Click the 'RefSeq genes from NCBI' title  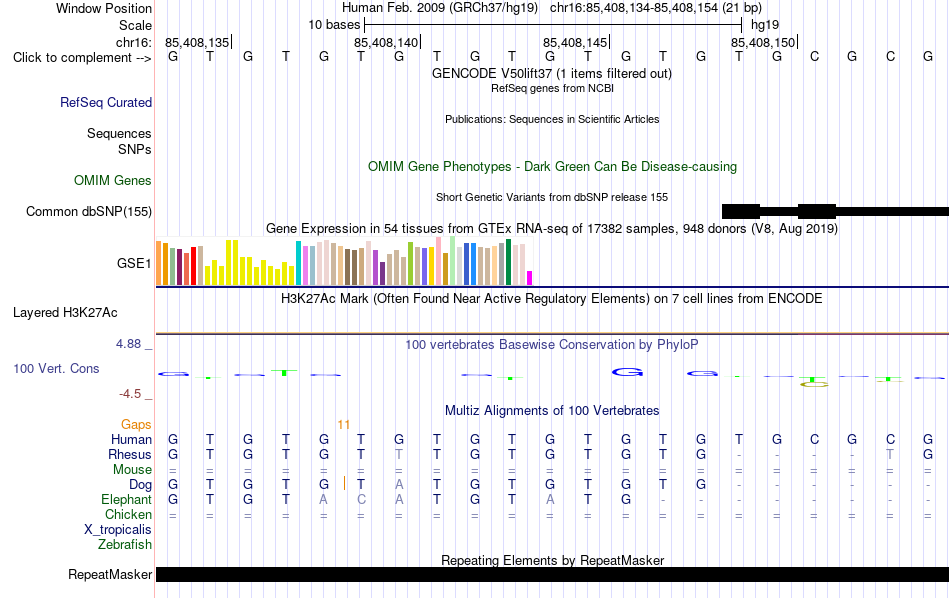pos(552,88)
